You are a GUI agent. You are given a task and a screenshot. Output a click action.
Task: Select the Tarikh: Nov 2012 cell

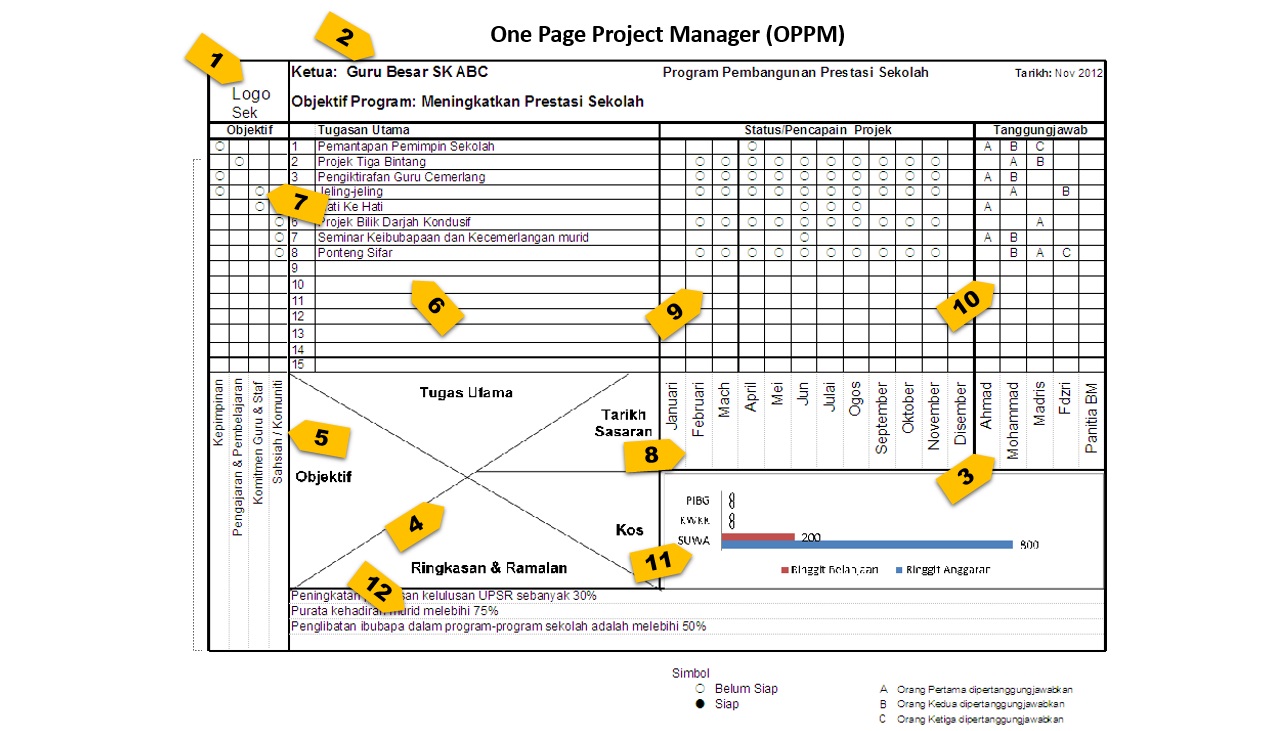[1059, 73]
